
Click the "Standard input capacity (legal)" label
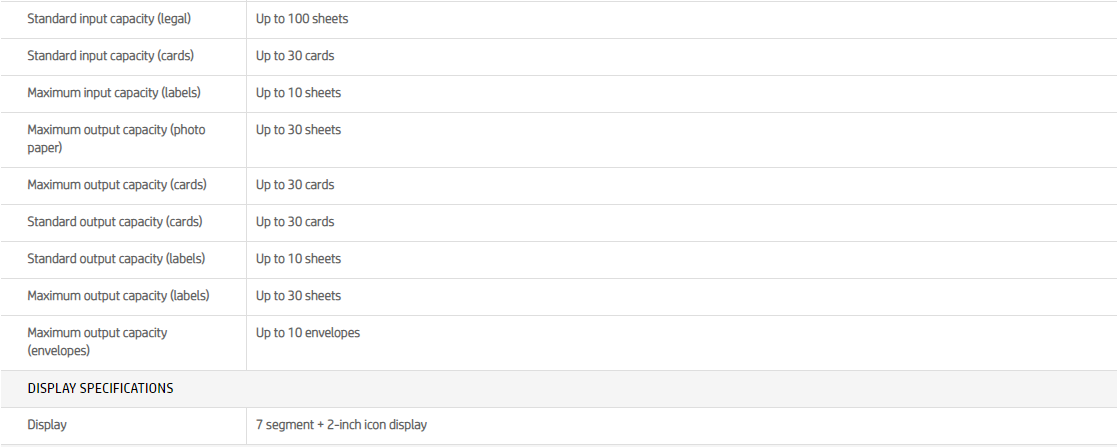click(x=109, y=19)
